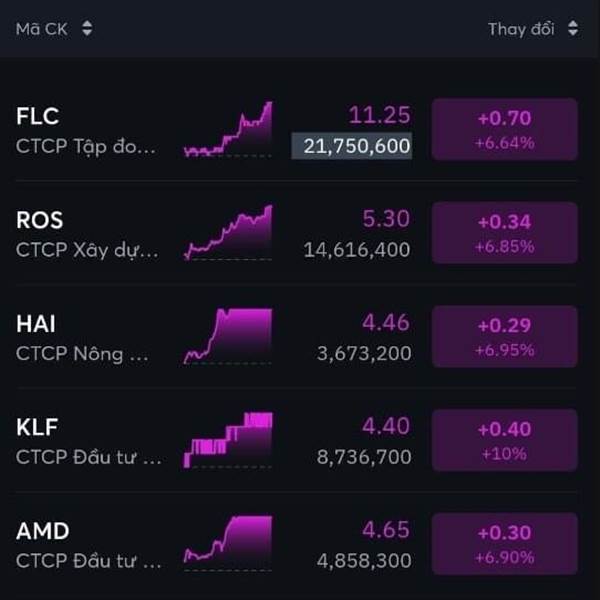Open the AMD price sparkline chart
Image resolution: width=600 pixels, height=600 pixels.
[x=228, y=543]
